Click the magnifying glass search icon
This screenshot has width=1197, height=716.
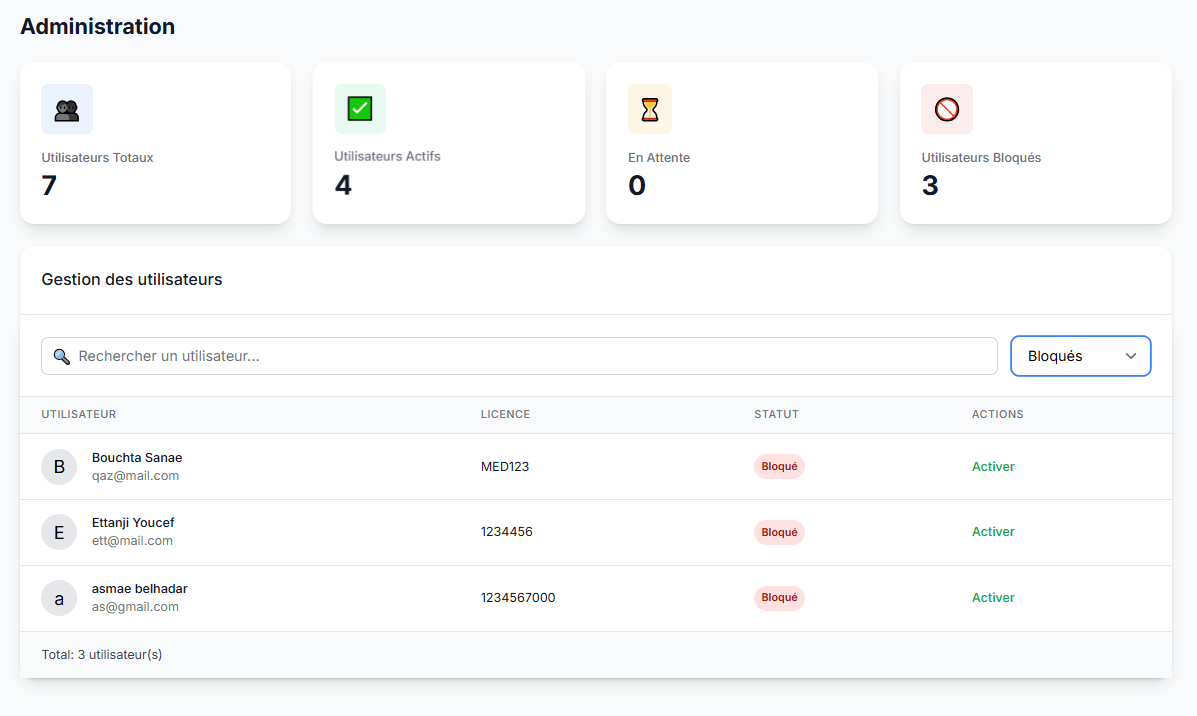(x=61, y=356)
